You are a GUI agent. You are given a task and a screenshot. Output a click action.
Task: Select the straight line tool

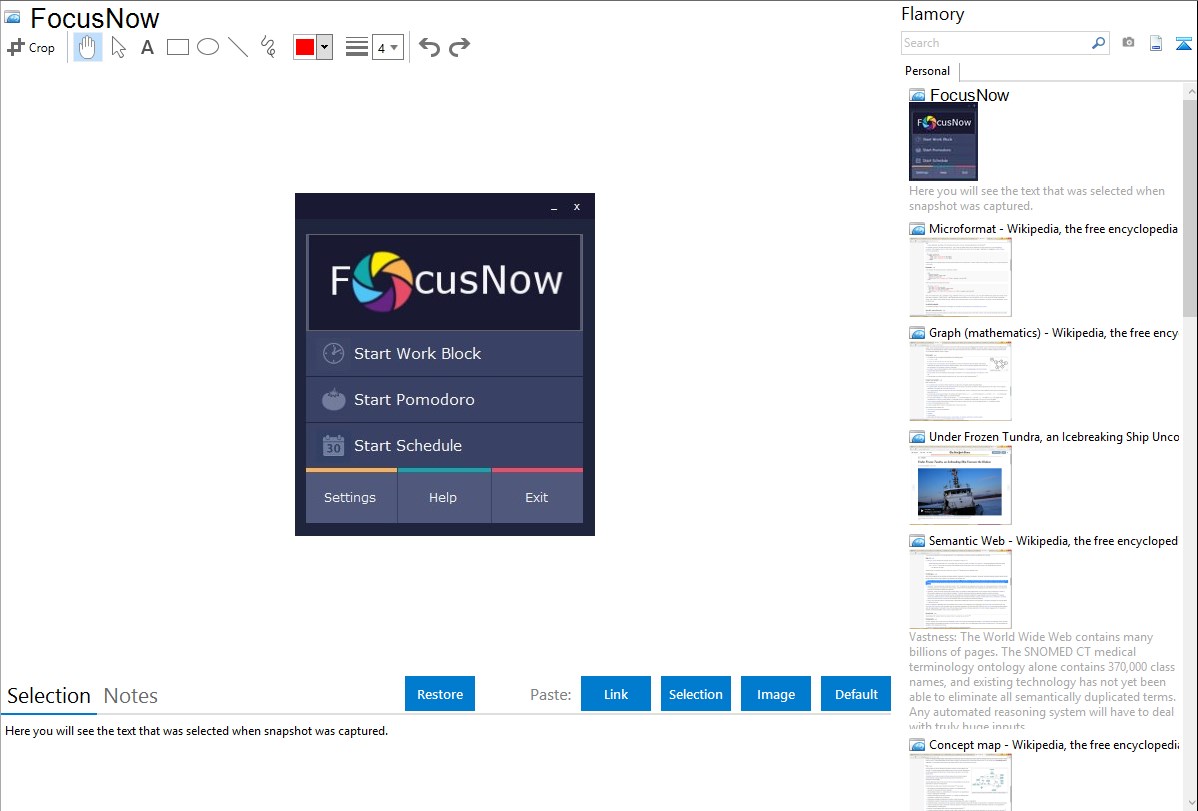pyautogui.click(x=238, y=47)
